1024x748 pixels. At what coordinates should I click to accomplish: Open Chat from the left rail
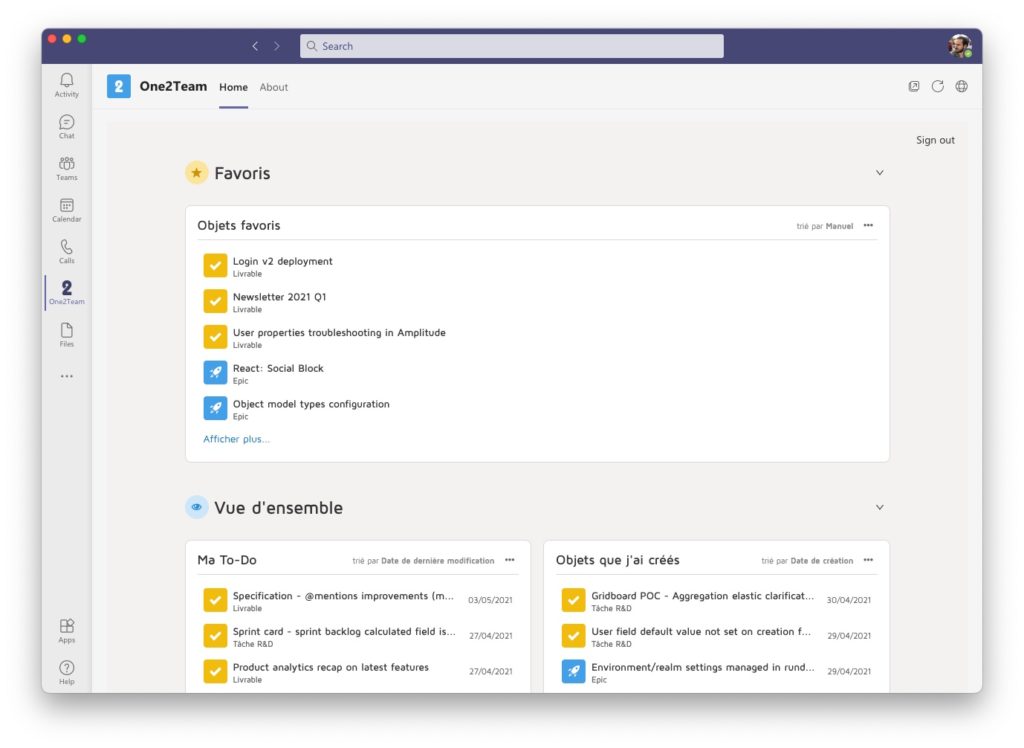point(67,127)
